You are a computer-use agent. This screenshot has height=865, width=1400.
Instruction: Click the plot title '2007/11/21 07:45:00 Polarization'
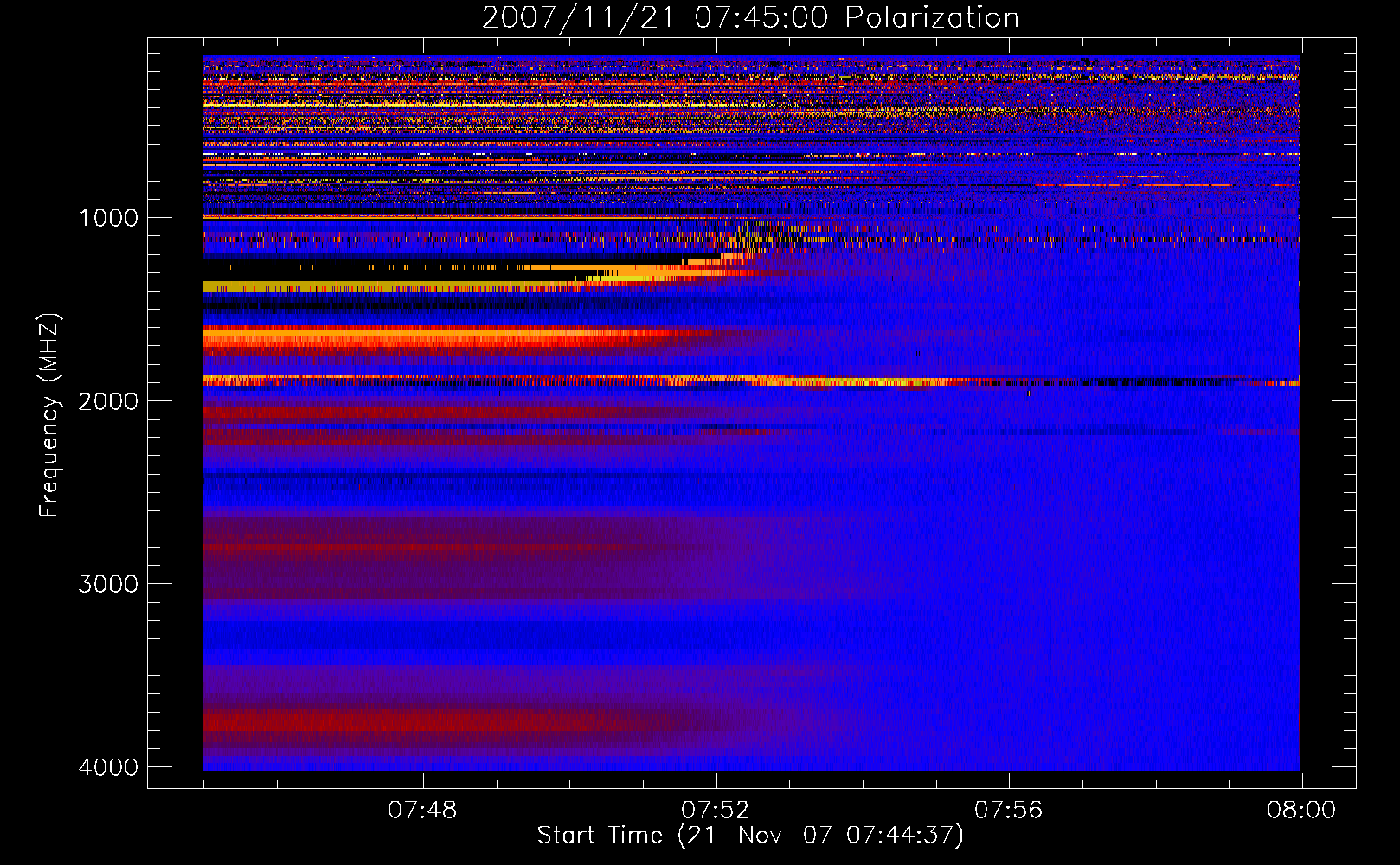pos(750,17)
